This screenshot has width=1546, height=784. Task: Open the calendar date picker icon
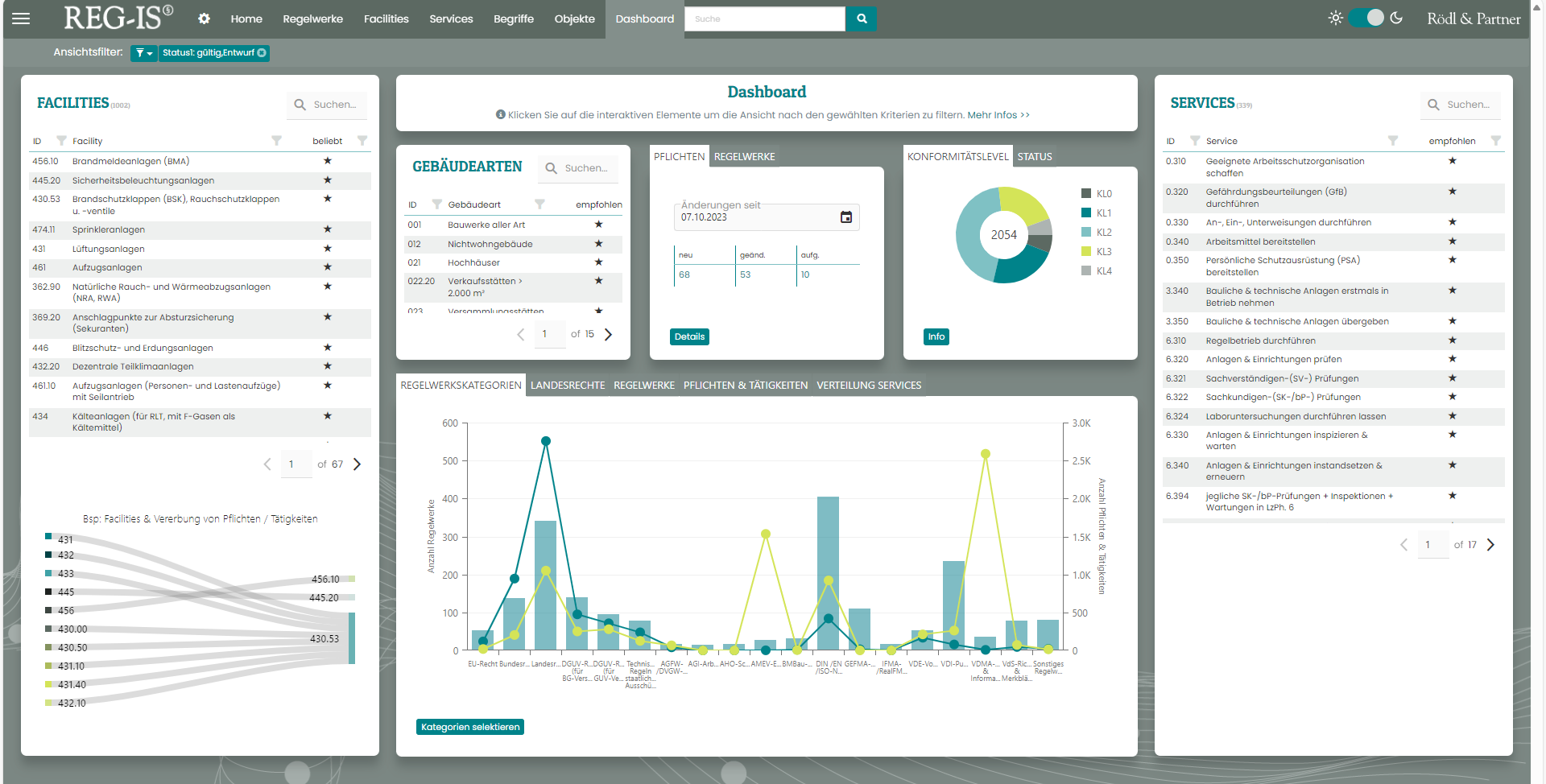click(x=845, y=217)
